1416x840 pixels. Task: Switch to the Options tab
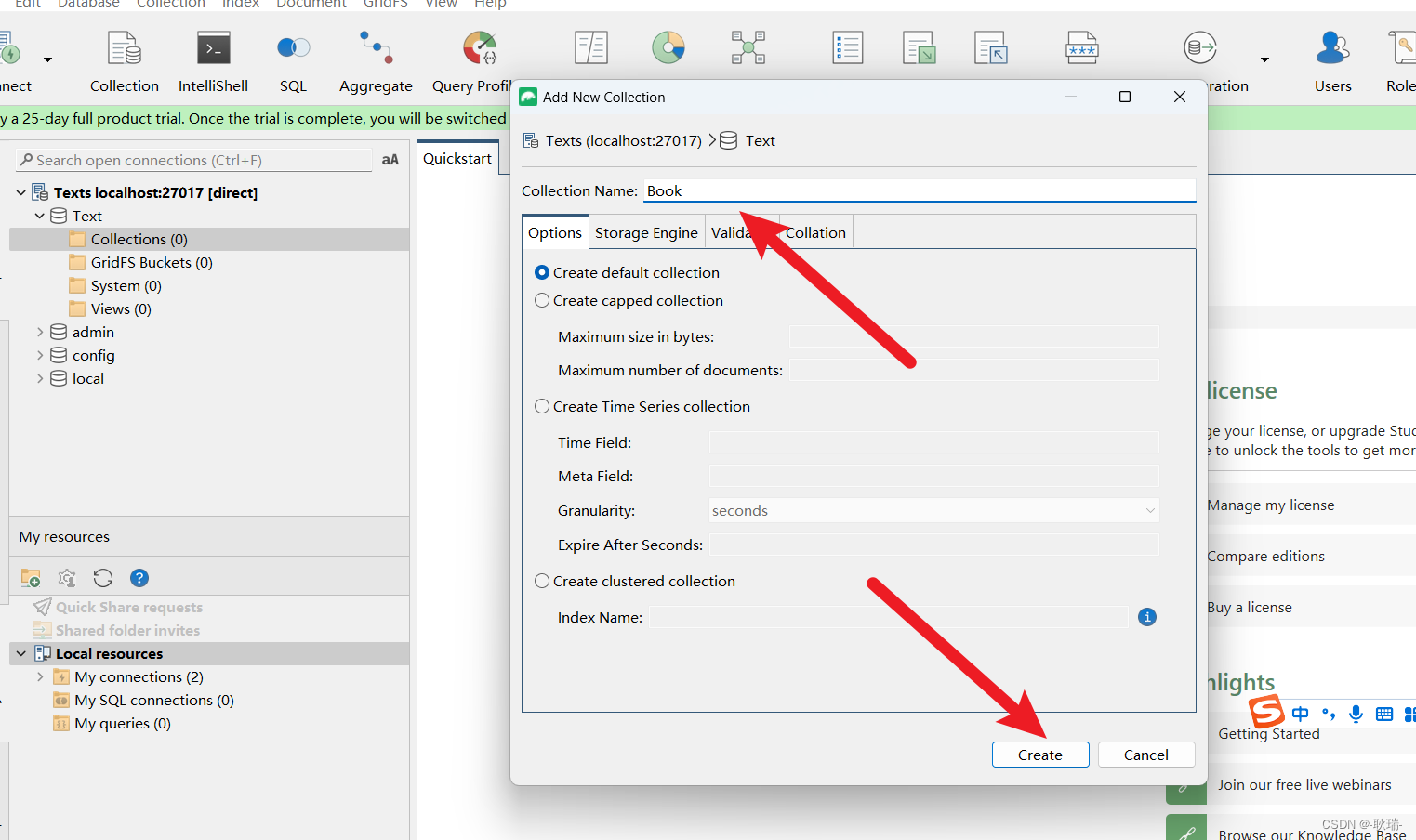(555, 232)
